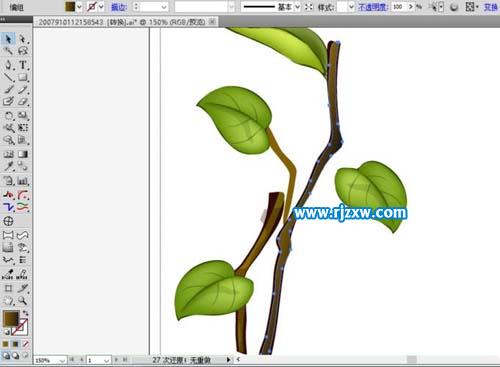Open the zoom level 150% dropdown
Screen dimensions: 500x367
[x=62, y=360]
